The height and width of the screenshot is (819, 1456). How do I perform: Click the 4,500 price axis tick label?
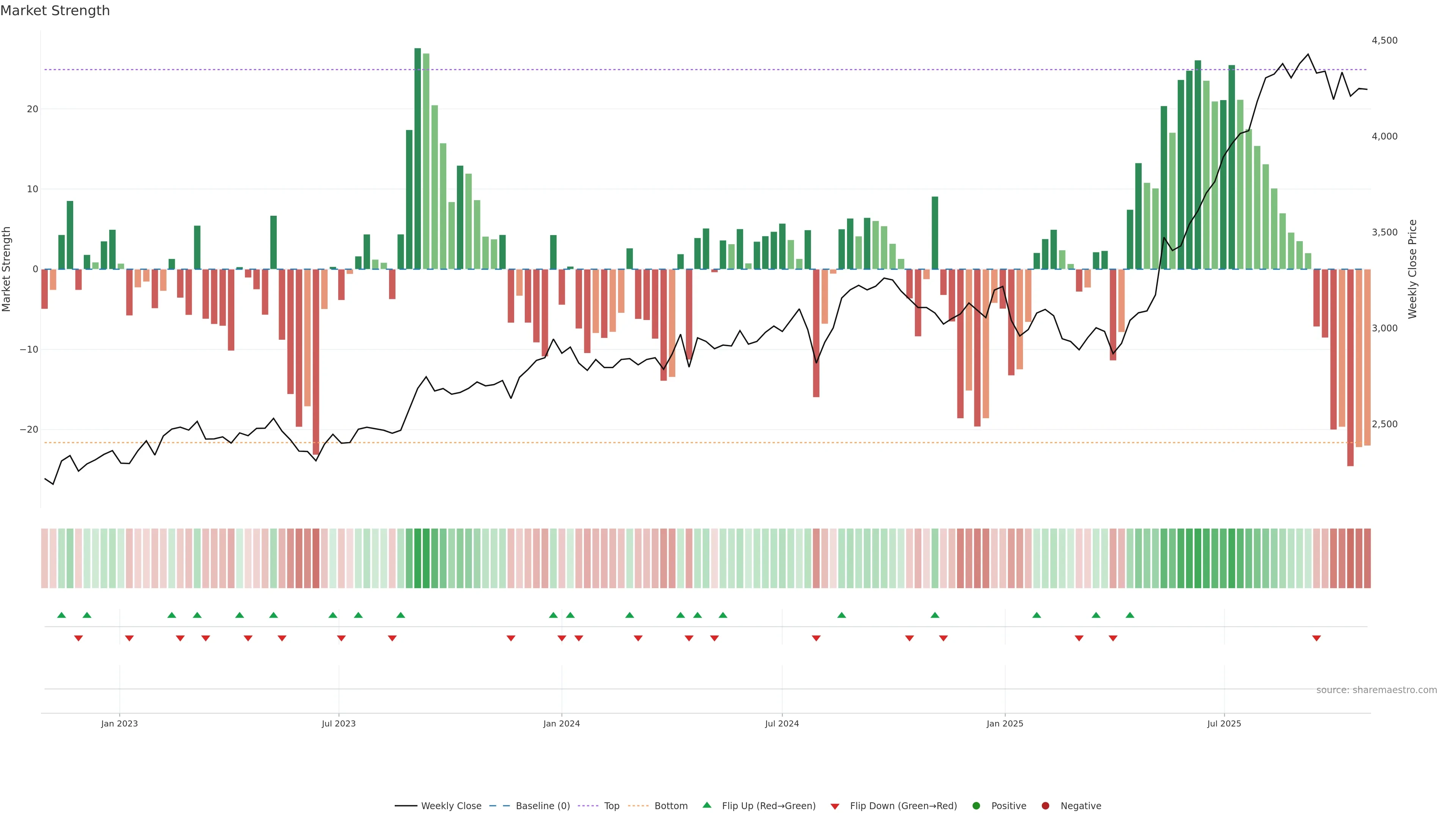(1384, 40)
